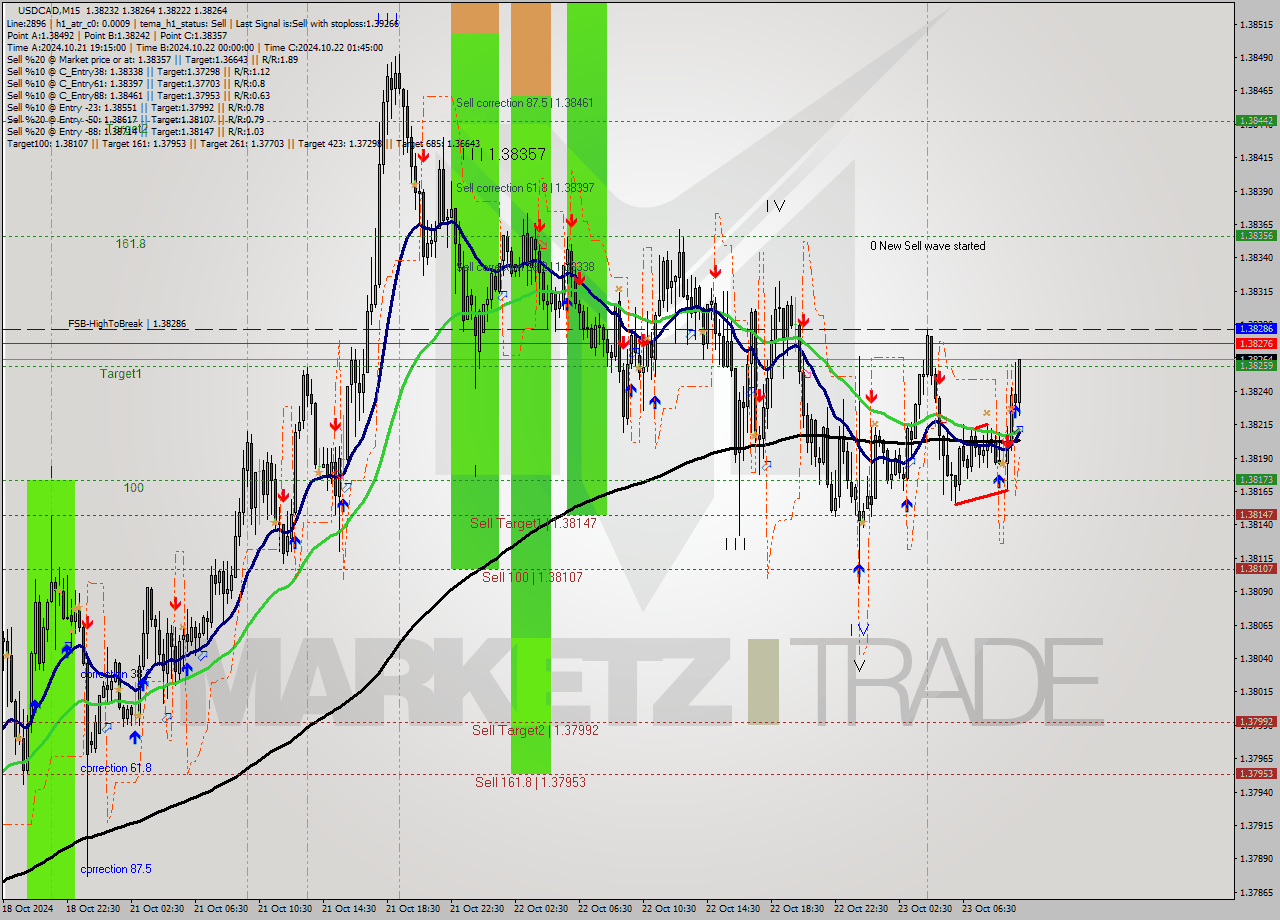This screenshot has width=1280, height=920.
Task: Click the green 1.38442 price tag
Action: (x=1256, y=120)
